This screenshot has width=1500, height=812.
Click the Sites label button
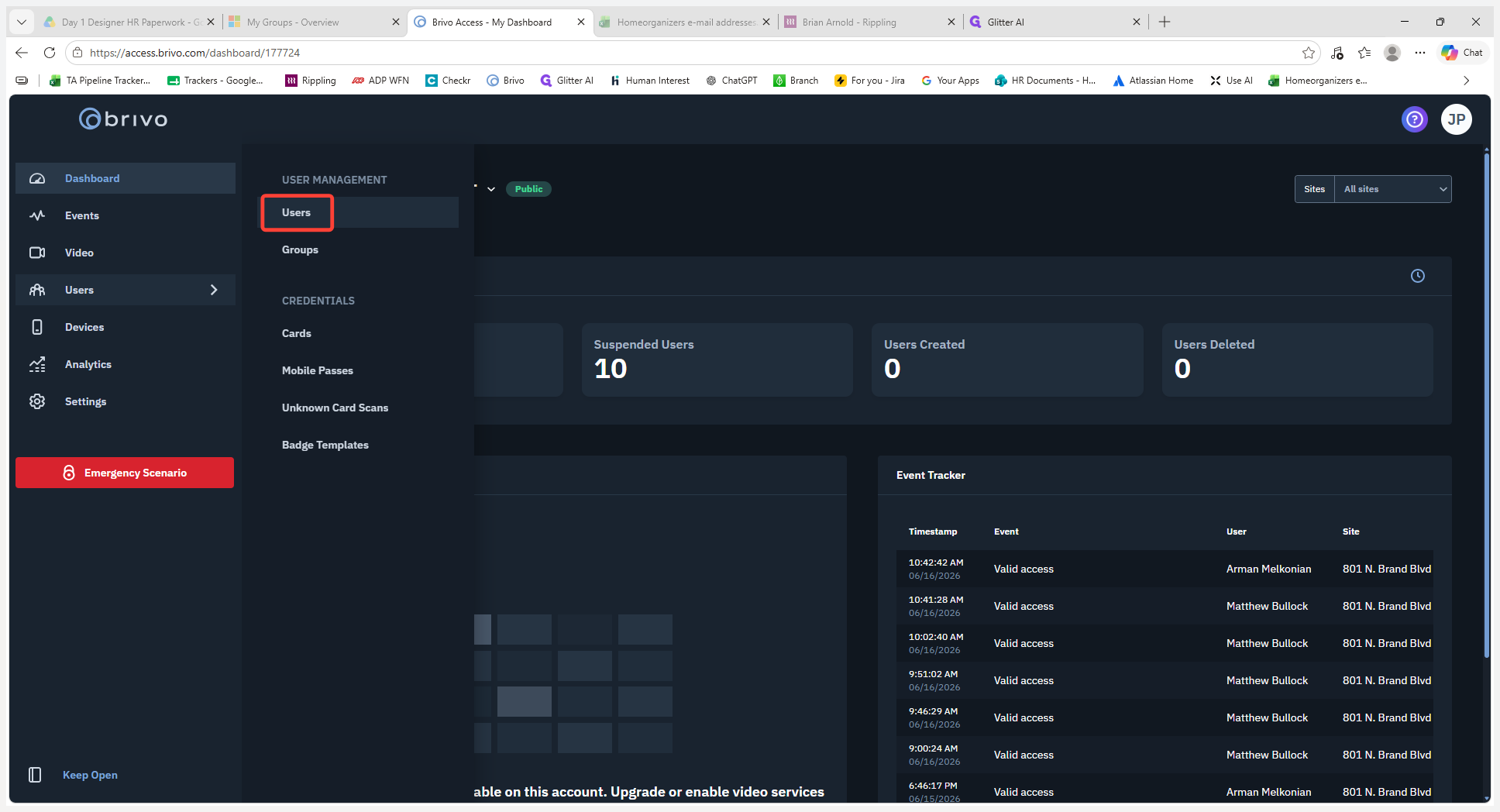coord(1314,189)
